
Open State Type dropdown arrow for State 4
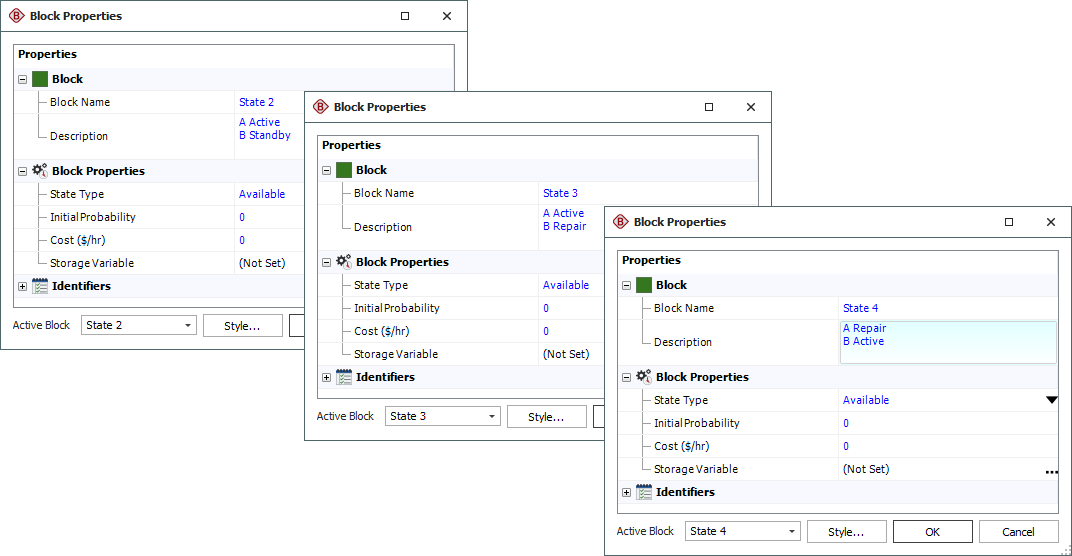1051,400
